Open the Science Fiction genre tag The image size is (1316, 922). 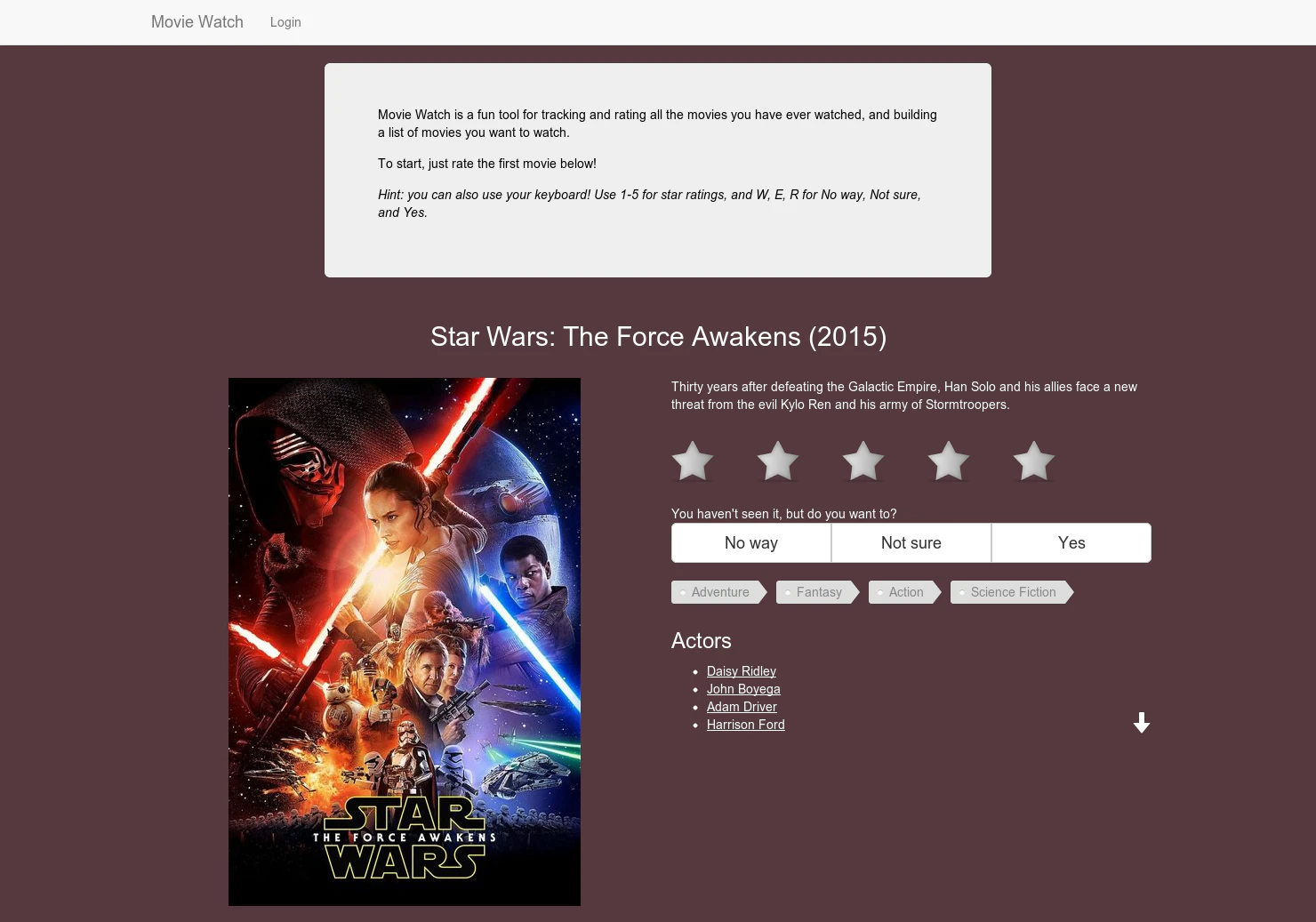point(1012,592)
